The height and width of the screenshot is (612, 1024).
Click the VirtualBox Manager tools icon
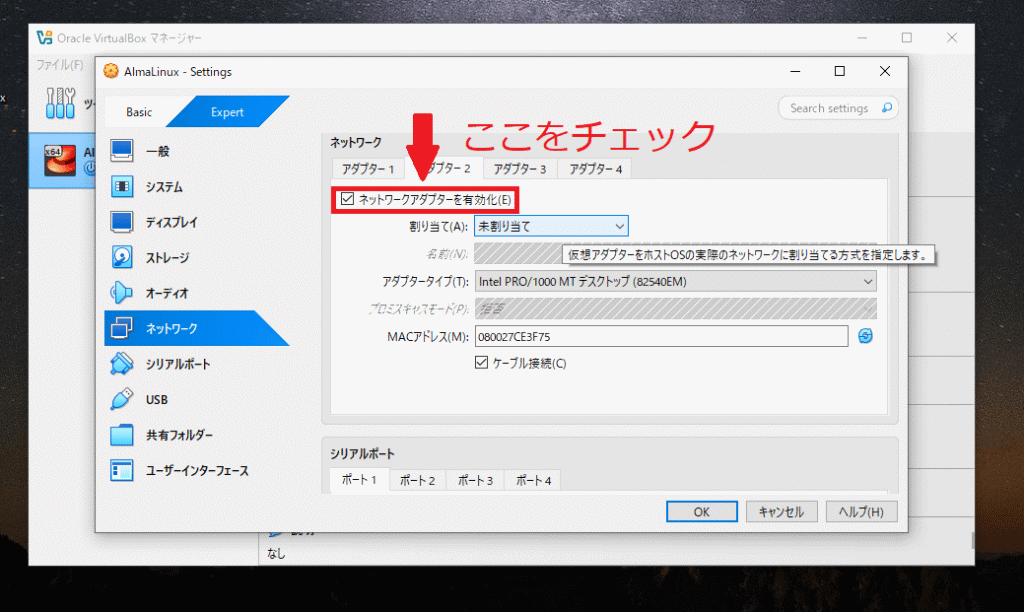[61, 103]
